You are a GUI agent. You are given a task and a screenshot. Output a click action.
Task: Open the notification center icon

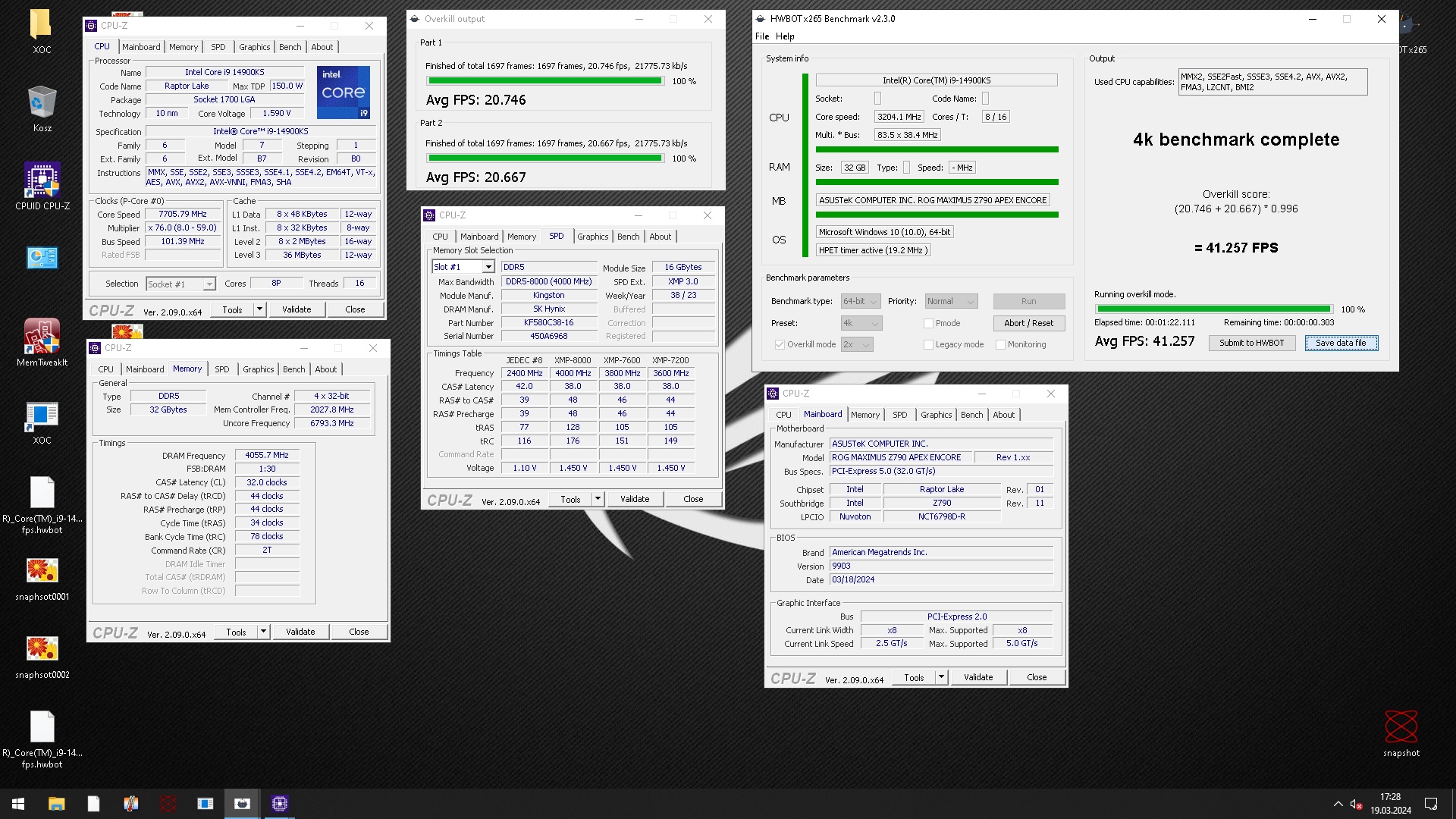1431,804
